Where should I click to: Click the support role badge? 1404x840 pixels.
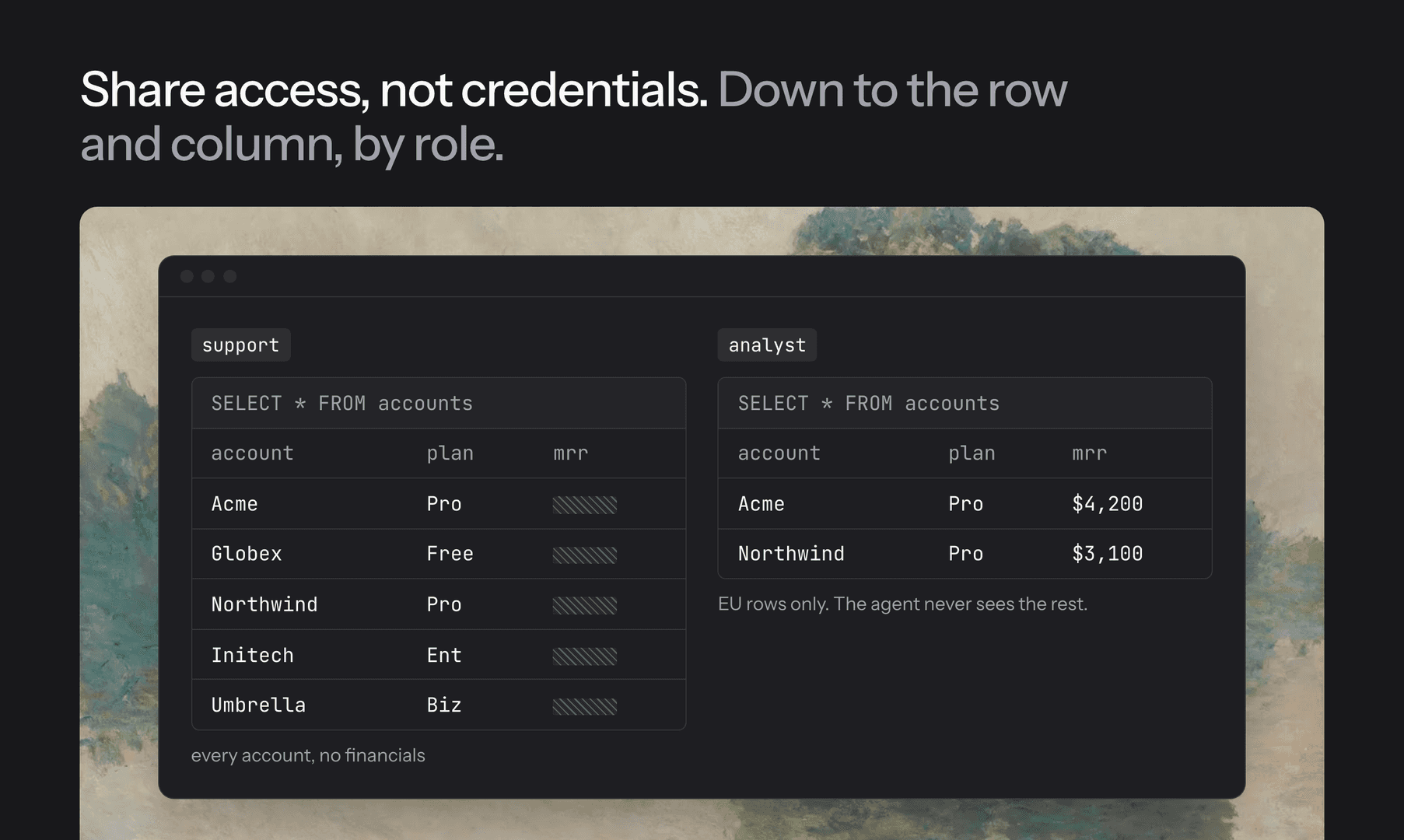pos(241,345)
